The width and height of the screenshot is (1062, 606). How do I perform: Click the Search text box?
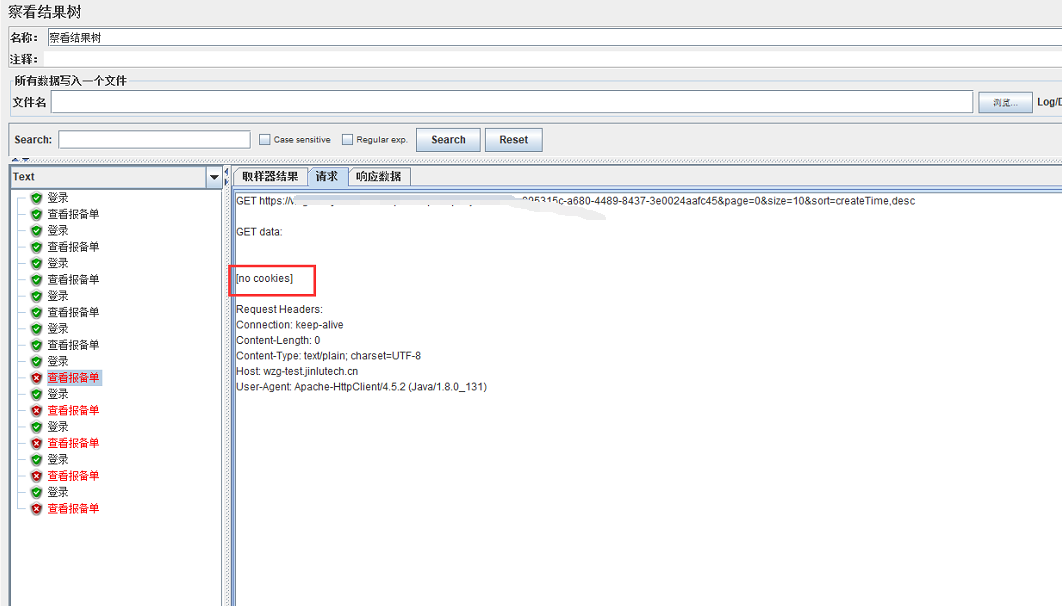(154, 139)
